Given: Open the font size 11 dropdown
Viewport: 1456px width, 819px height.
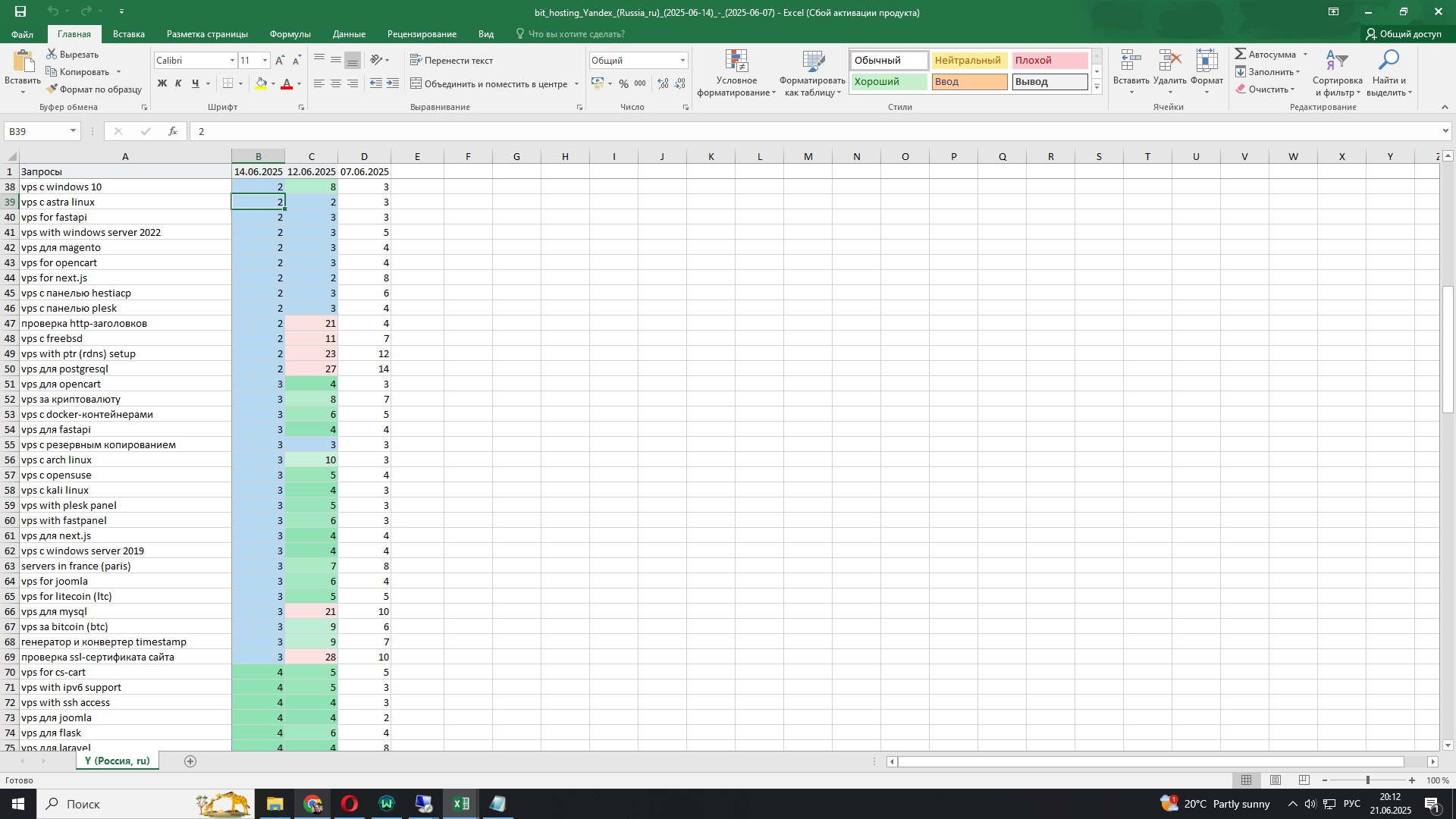Looking at the screenshot, I should click(x=265, y=60).
